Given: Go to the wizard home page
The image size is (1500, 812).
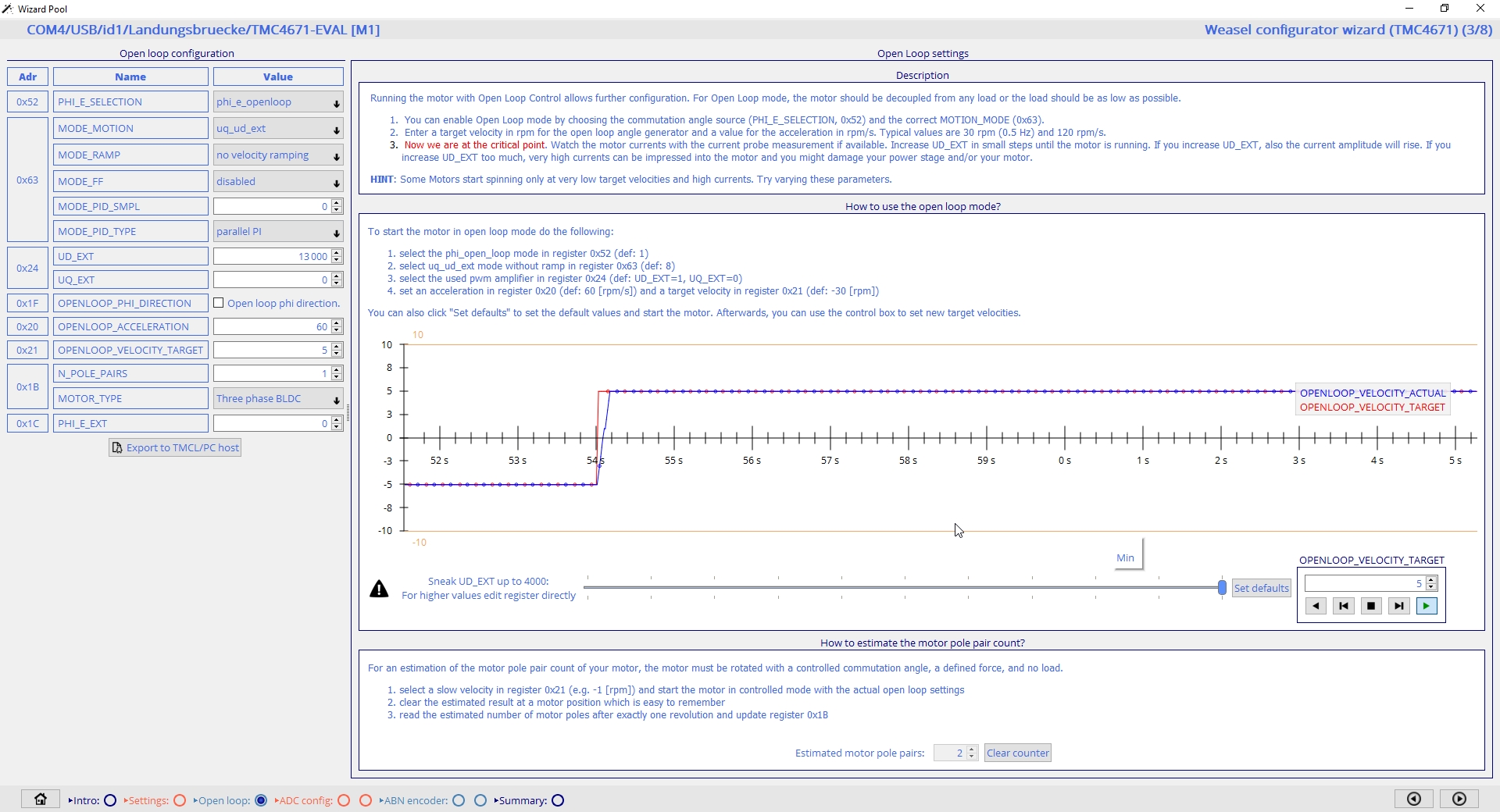Looking at the screenshot, I should (41, 799).
